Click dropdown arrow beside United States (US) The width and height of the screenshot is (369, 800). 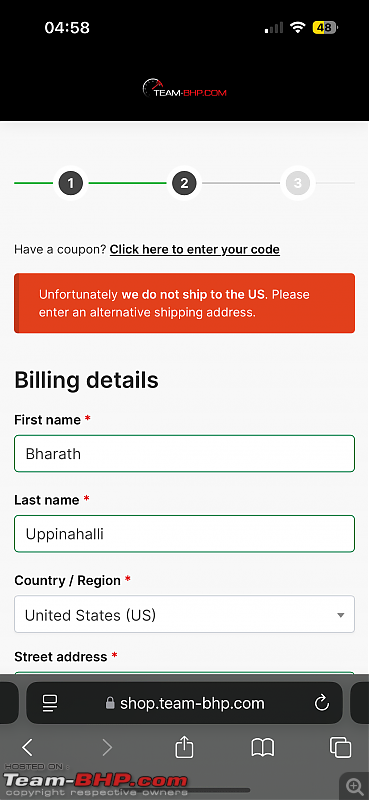[x=340, y=615]
